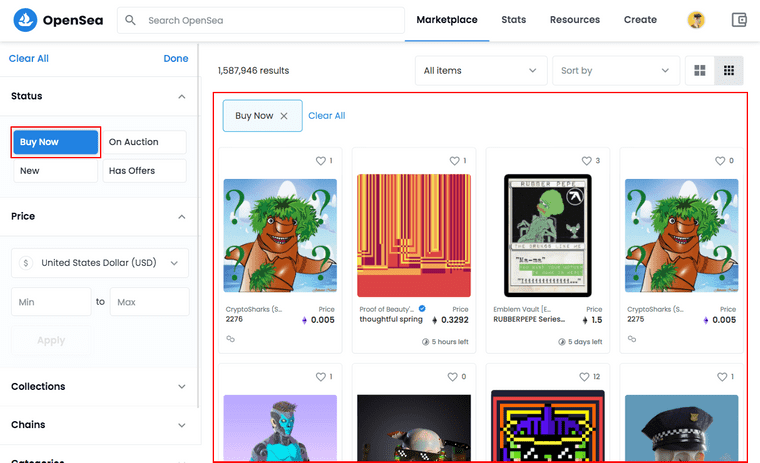The image size is (760, 463).
Task: Open the thoughtful spring striped artwork
Action: point(414,236)
